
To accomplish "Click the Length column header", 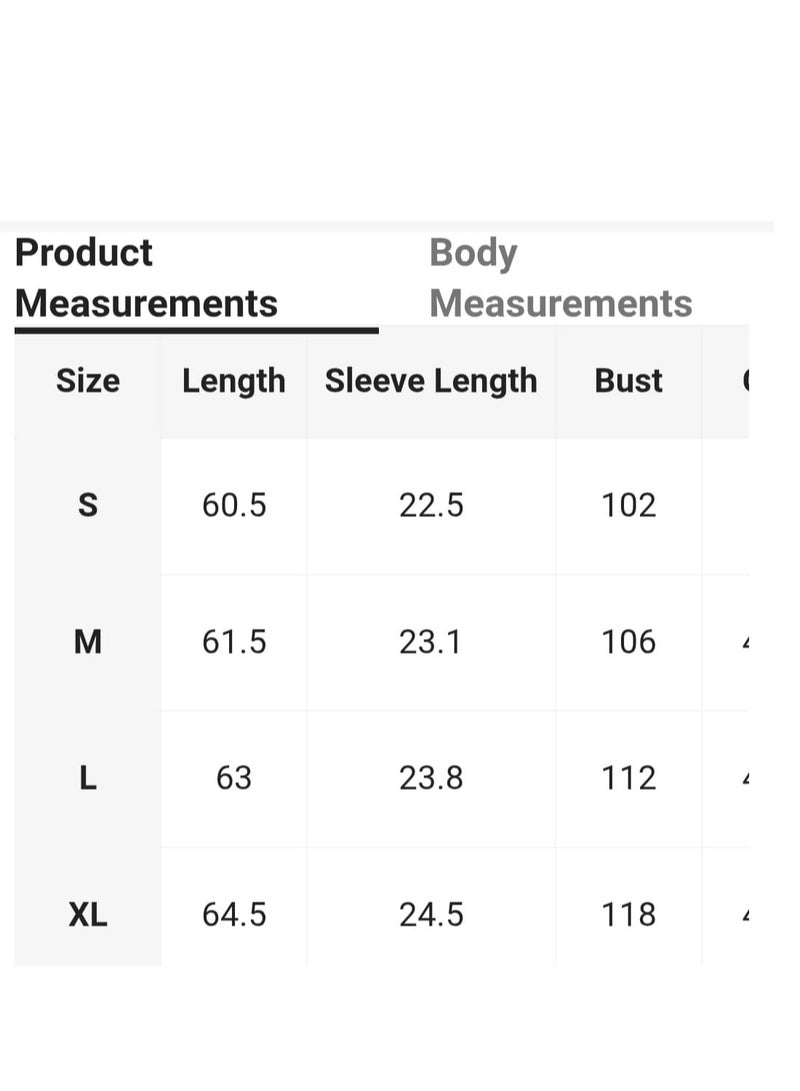I will 234,381.
